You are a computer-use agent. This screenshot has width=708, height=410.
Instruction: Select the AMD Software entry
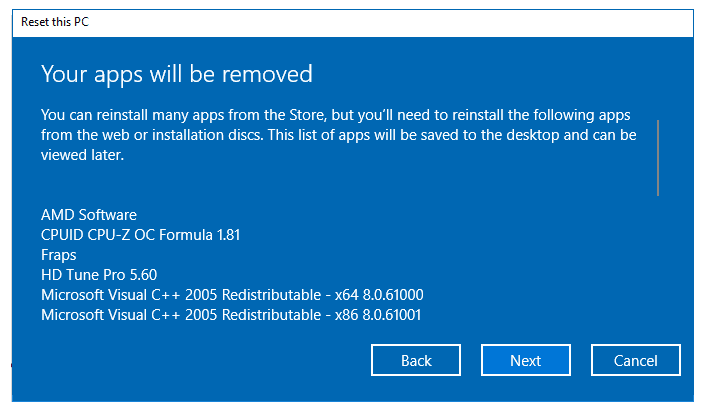click(89, 214)
